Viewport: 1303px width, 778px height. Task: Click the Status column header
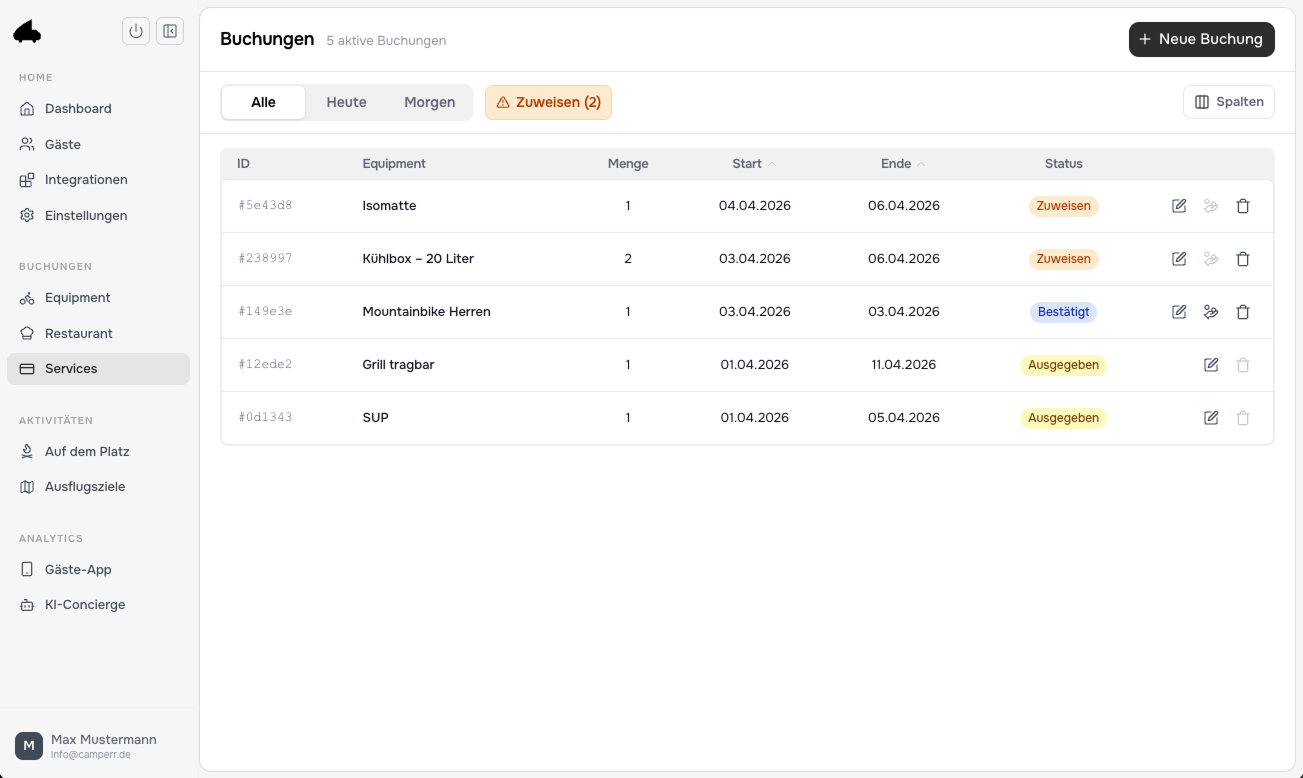click(x=1064, y=164)
